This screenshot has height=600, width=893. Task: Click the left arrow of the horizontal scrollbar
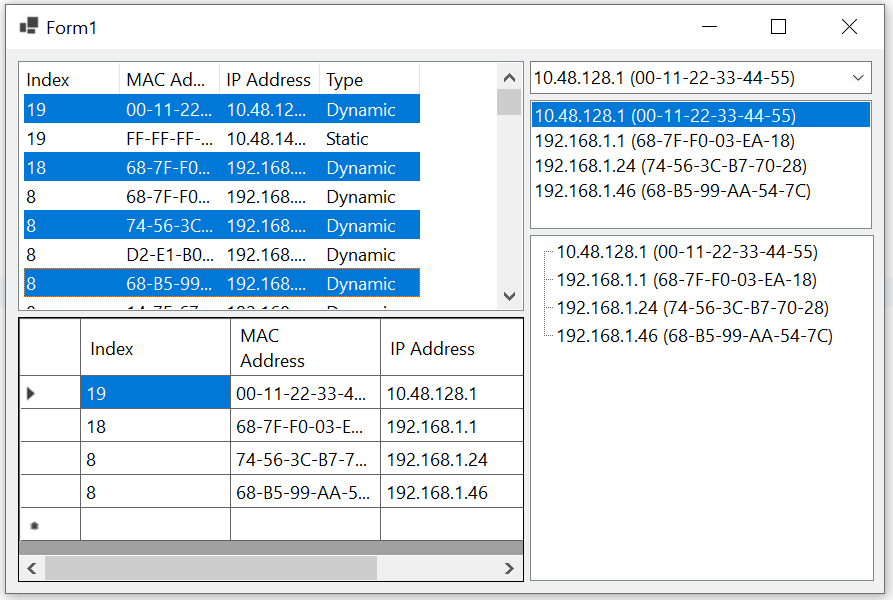click(x=31, y=568)
